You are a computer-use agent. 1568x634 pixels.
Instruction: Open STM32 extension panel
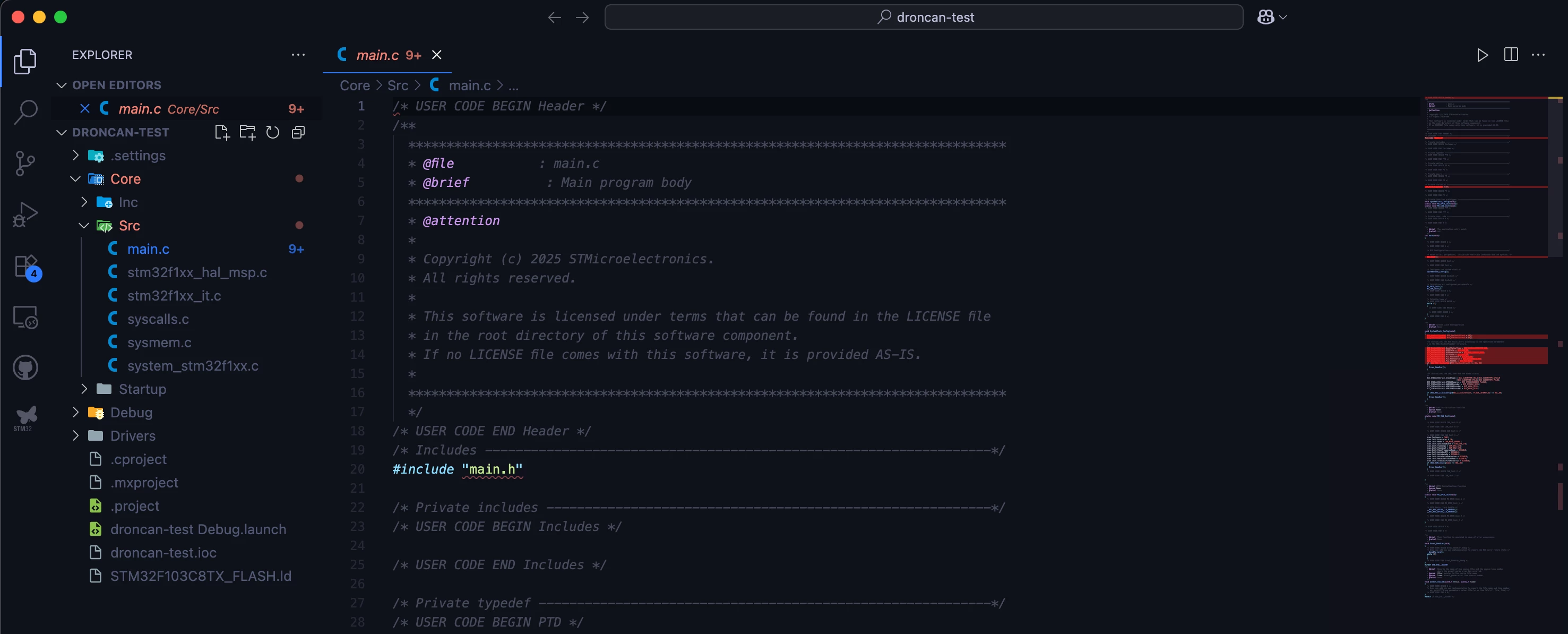(25, 418)
